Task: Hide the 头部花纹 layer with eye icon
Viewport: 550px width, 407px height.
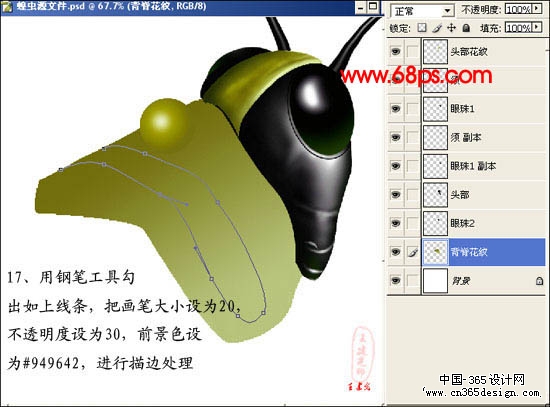Action: tap(396, 52)
